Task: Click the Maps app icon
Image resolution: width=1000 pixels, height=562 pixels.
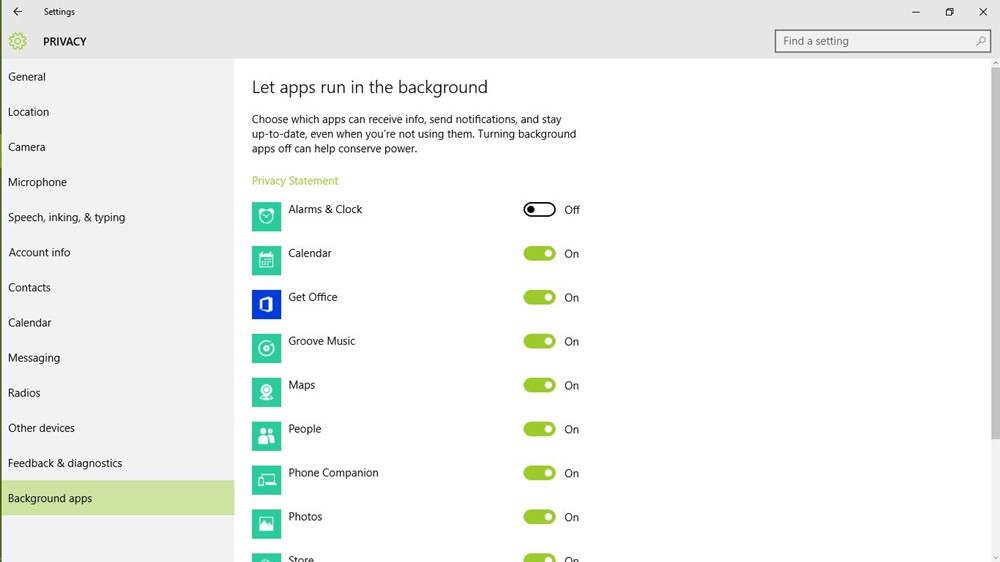Action: (266, 392)
